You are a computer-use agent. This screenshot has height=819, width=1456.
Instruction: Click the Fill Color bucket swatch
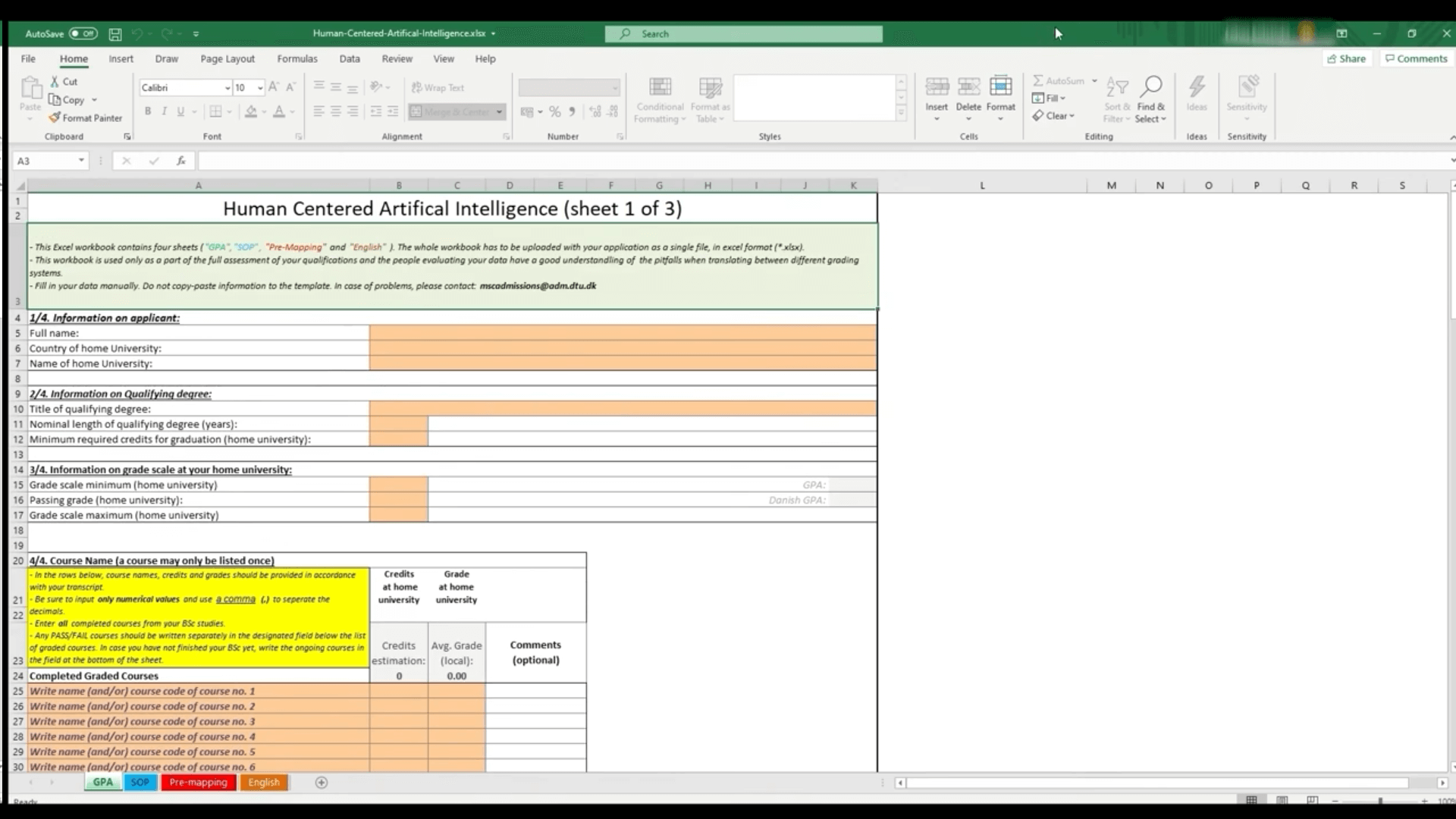point(251,111)
